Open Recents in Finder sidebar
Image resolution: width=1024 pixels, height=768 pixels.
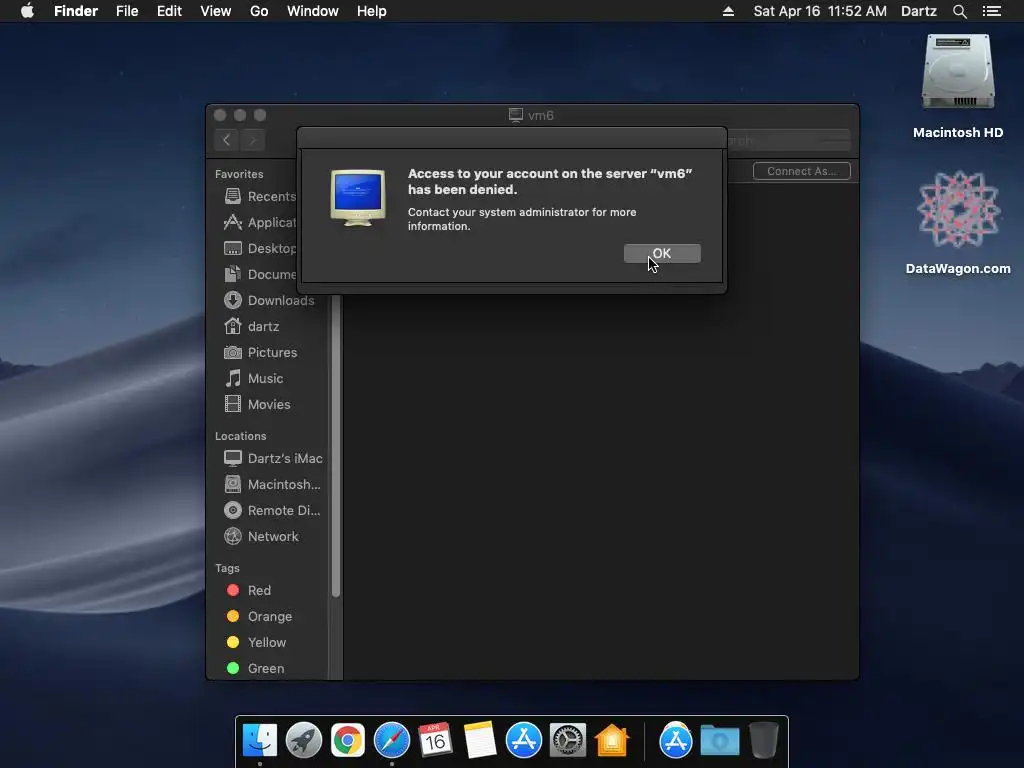pos(260,197)
